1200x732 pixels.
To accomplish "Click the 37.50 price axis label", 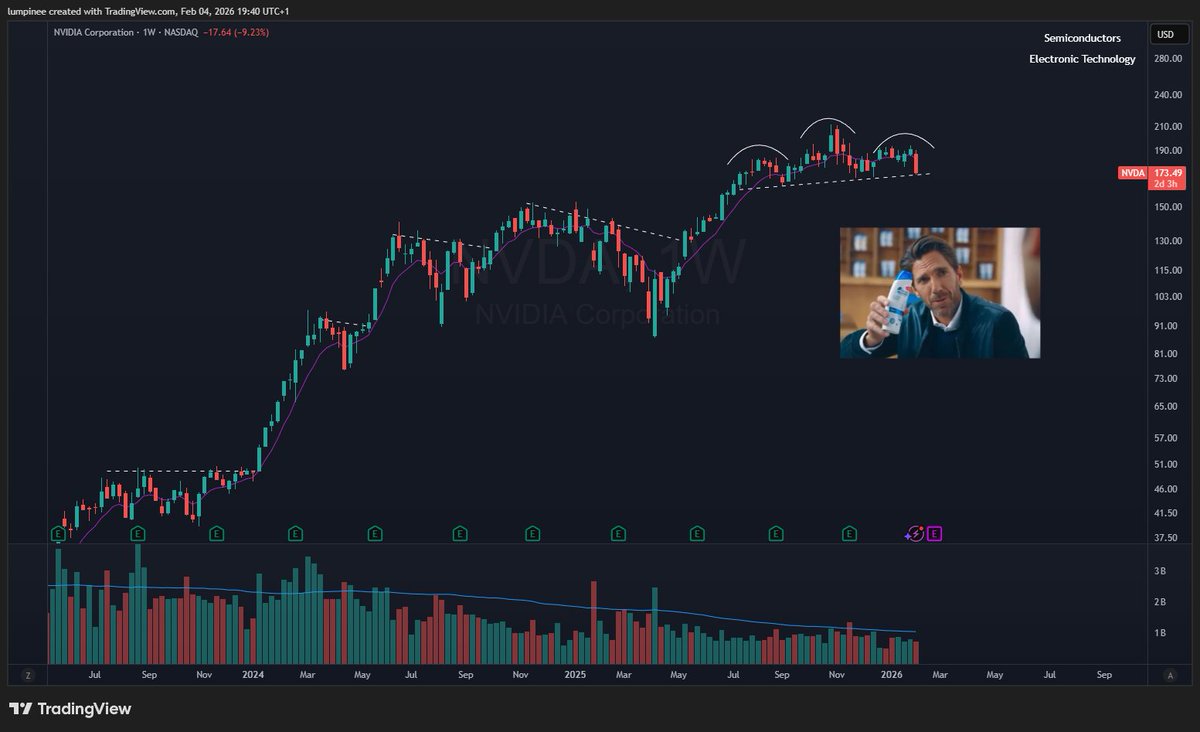I will [x=1166, y=537].
